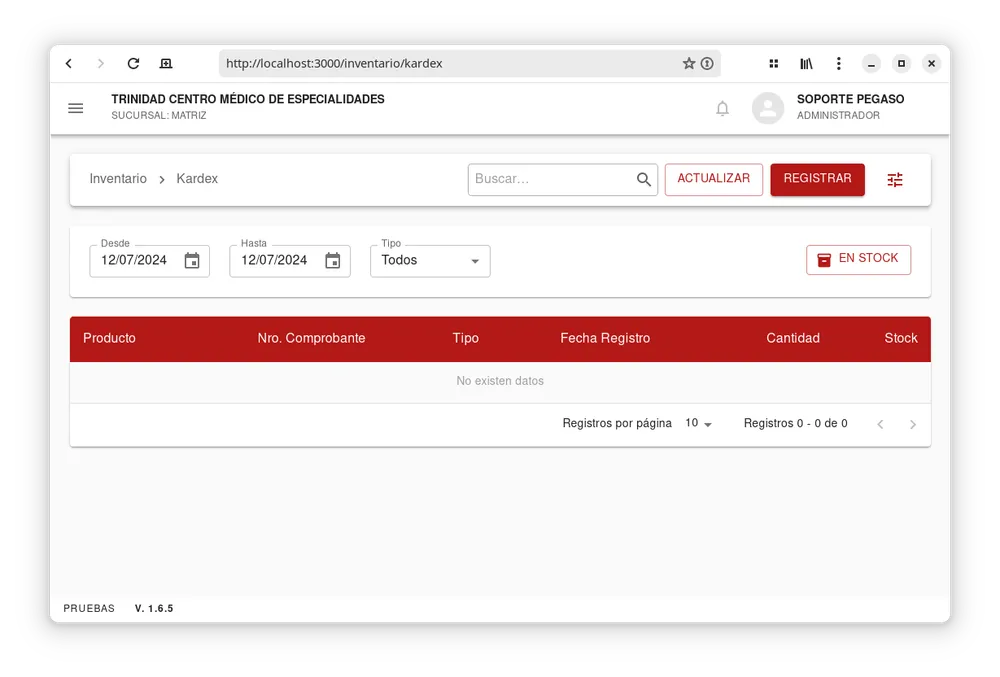The height and width of the screenshot is (677, 1000).
Task: Open browser three-dot menu
Action: [839, 63]
